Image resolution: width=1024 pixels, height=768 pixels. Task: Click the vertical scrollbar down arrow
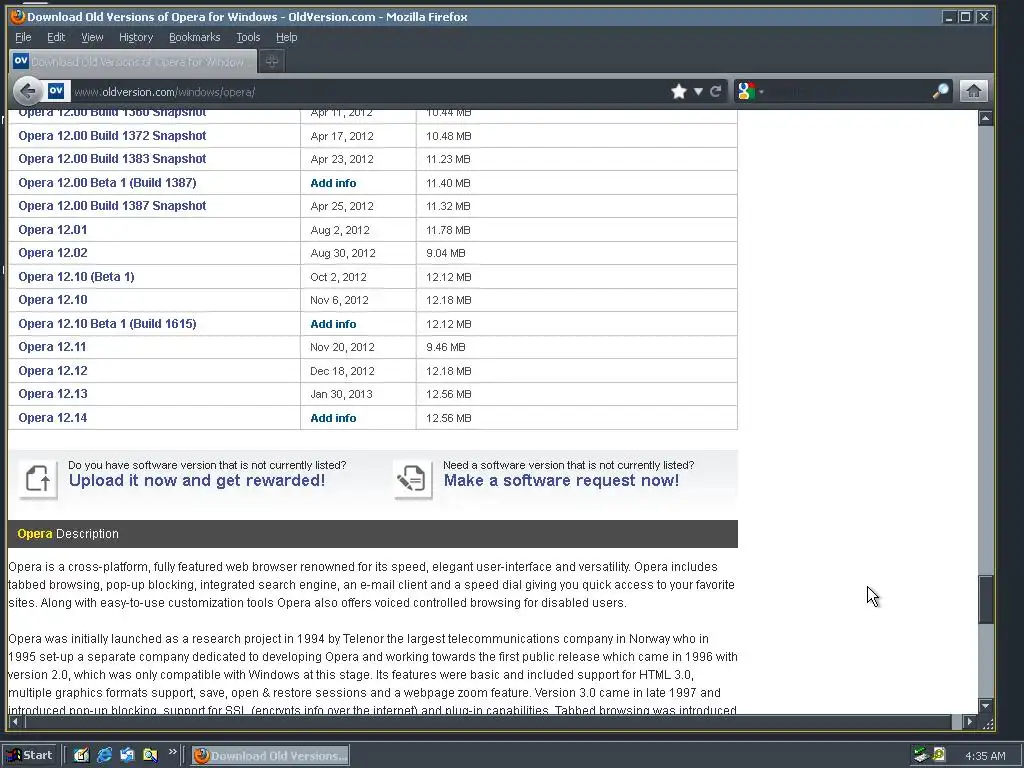985,705
